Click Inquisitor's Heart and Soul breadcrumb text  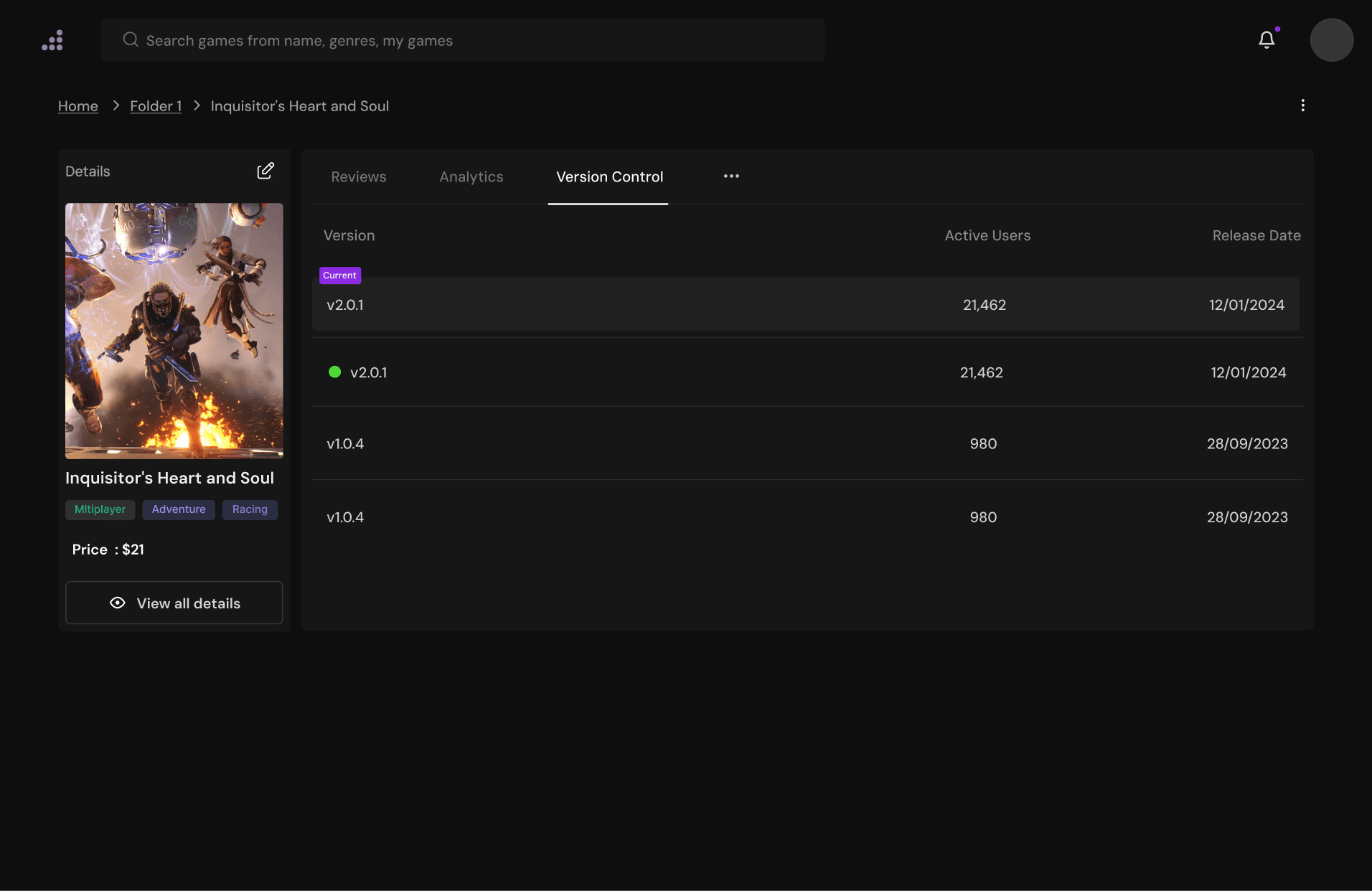tap(300, 106)
